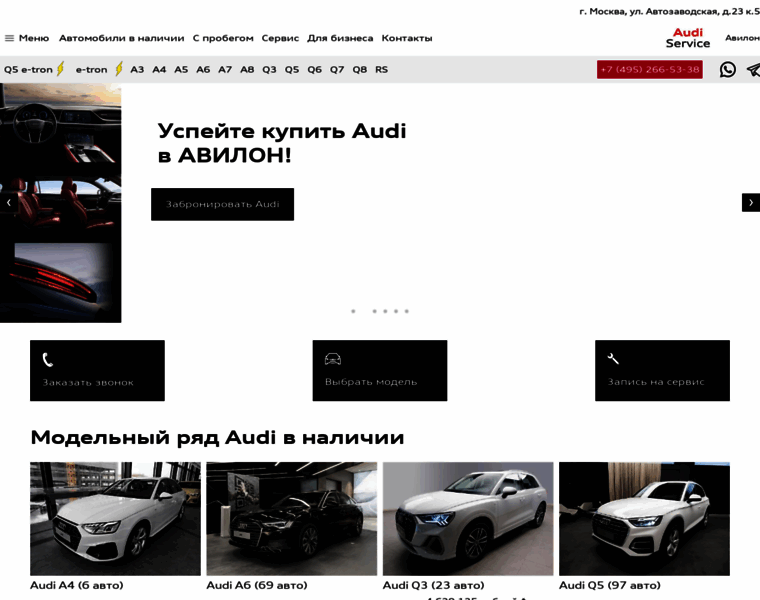This screenshot has width=760, height=600.
Task: Open Для бизнеса menu item
Action: 340,38
